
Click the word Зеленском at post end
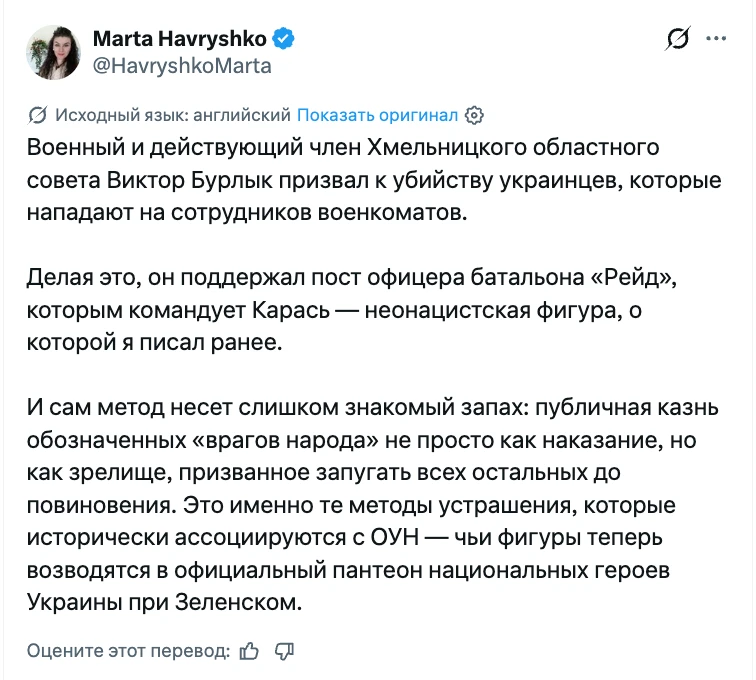coord(238,603)
